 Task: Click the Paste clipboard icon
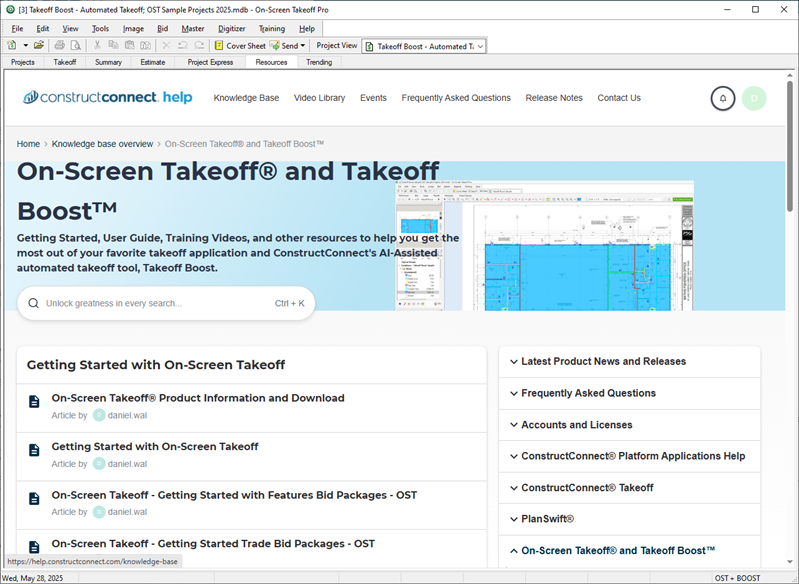click(129, 45)
